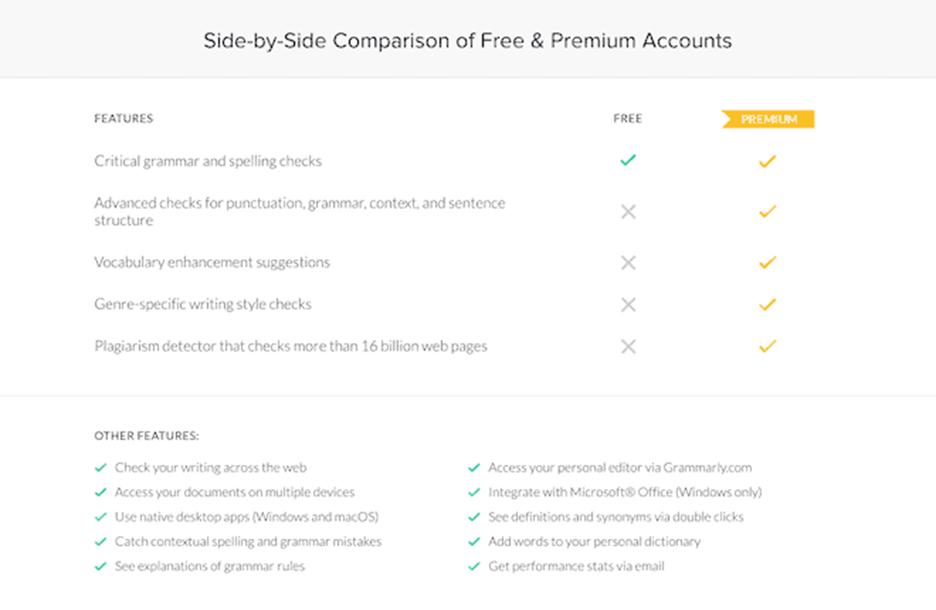Click the Free X mark for plagiarism detector
This screenshot has height=610, width=936.
click(x=628, y=346)
